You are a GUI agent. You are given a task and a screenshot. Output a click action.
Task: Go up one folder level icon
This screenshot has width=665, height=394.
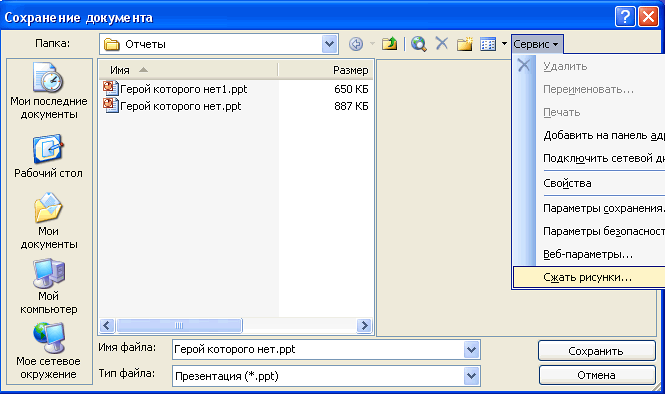point(389,44)
